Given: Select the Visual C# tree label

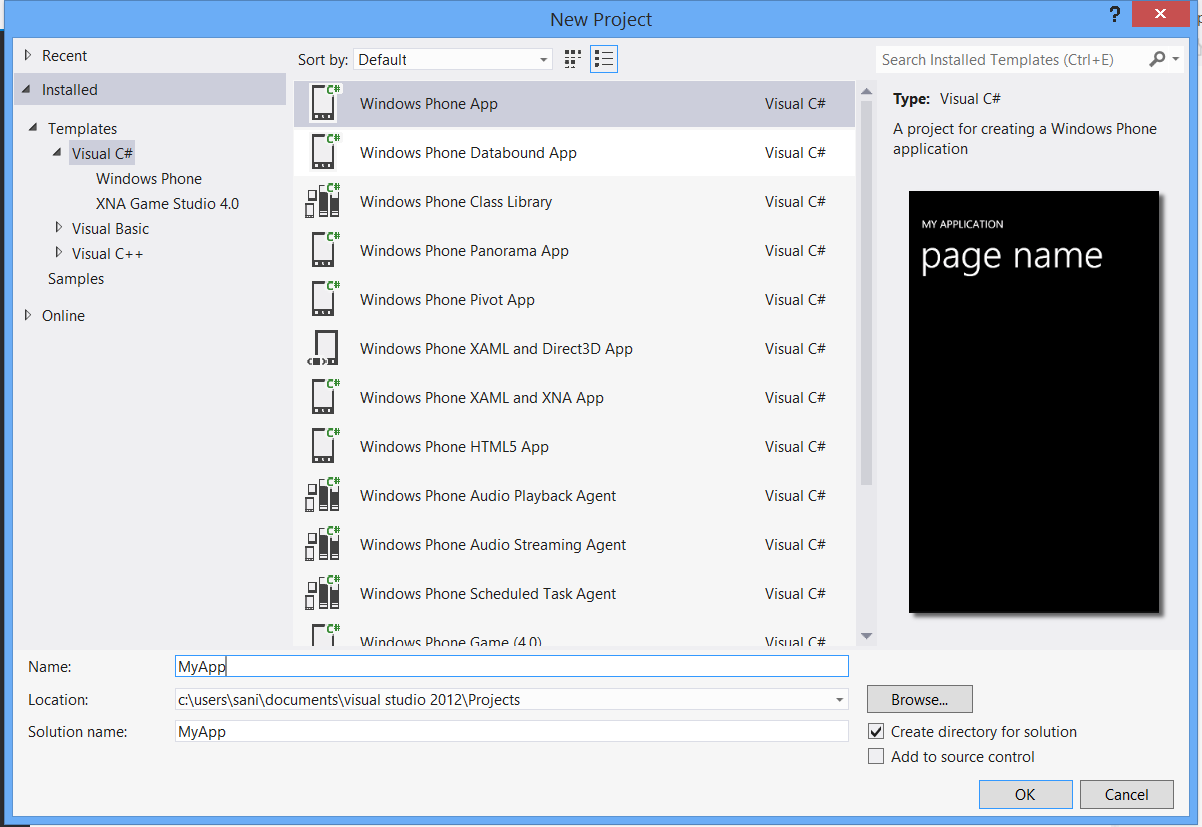Looking at the screenshot, I should tap(102, 153).
